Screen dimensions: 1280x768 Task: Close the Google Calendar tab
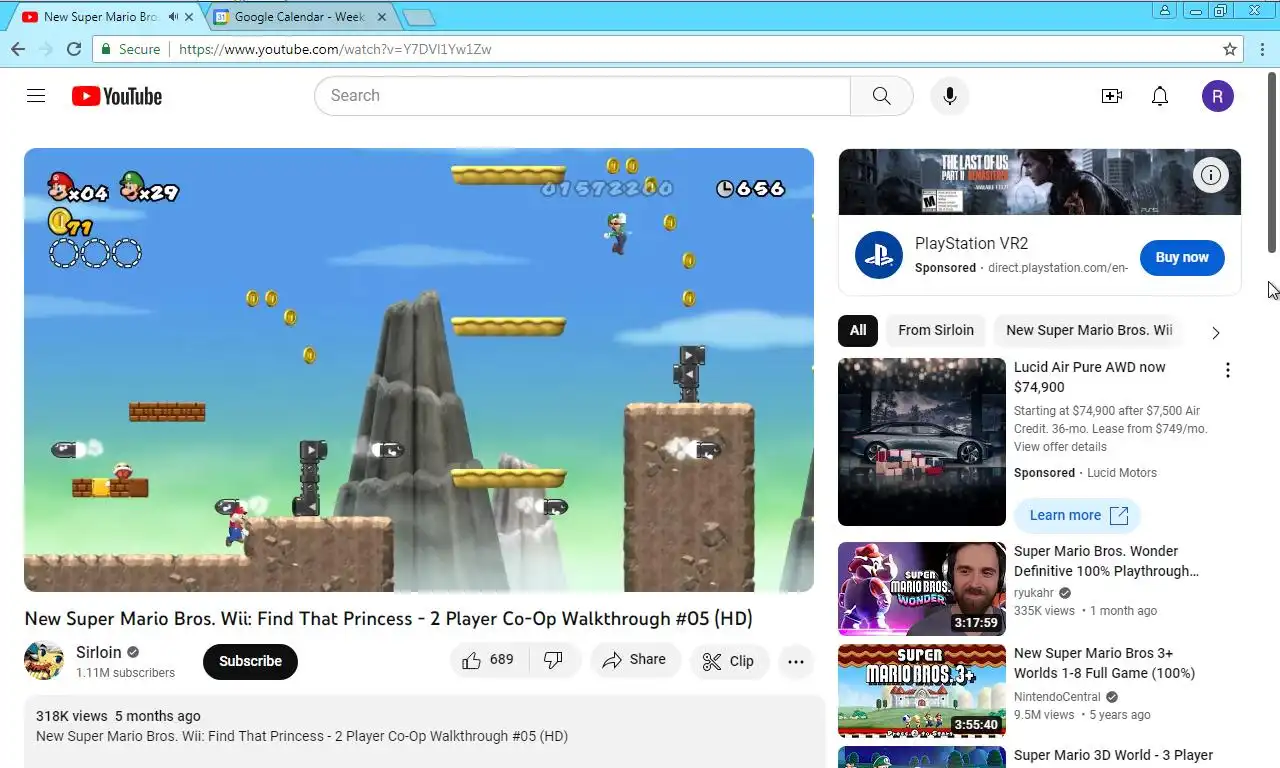381,17
